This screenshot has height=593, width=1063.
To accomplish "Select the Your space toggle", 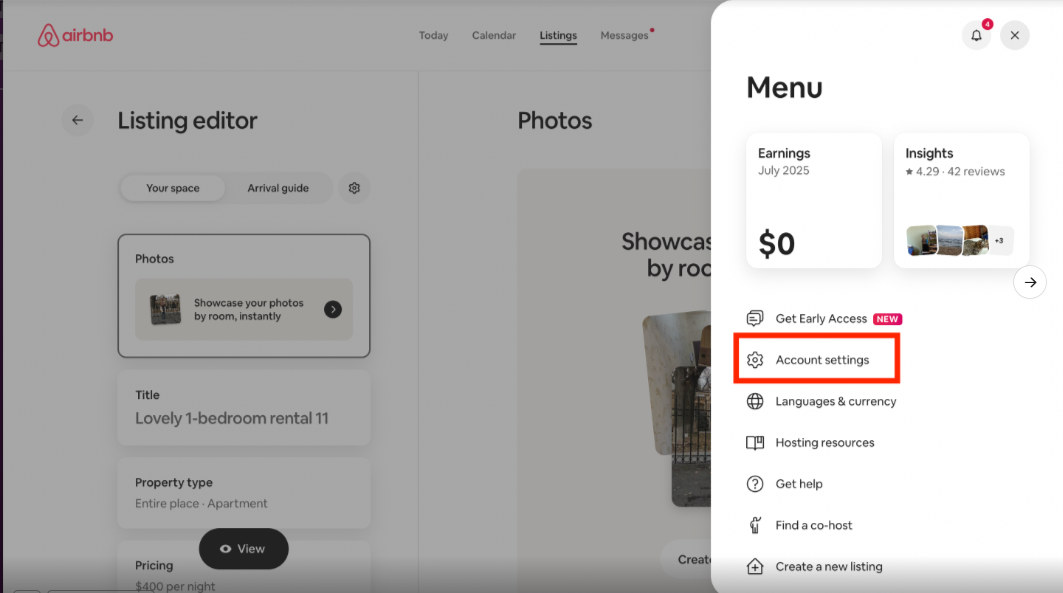I will [173, 188].
